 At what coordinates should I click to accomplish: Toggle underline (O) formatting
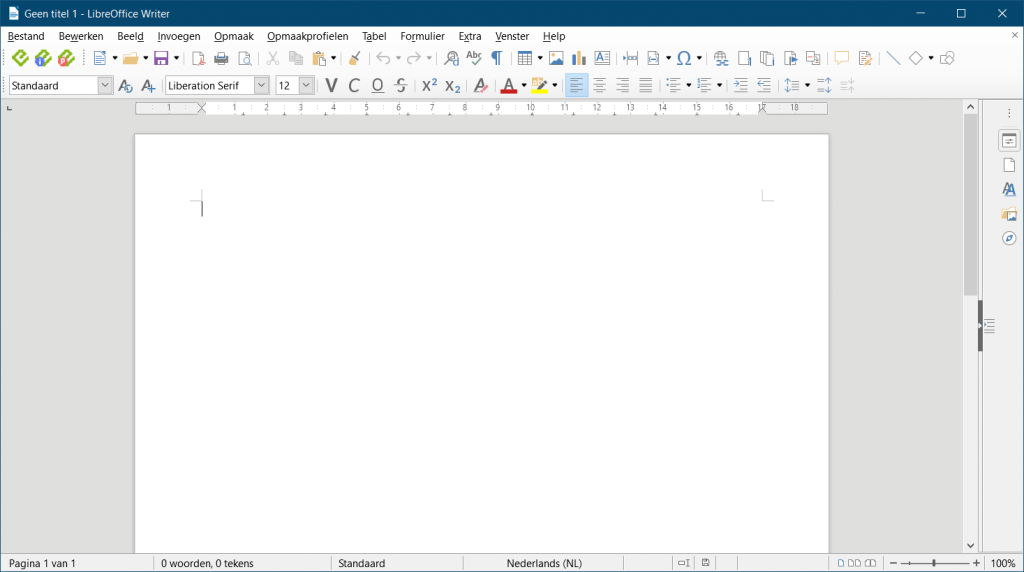[377, 86]
